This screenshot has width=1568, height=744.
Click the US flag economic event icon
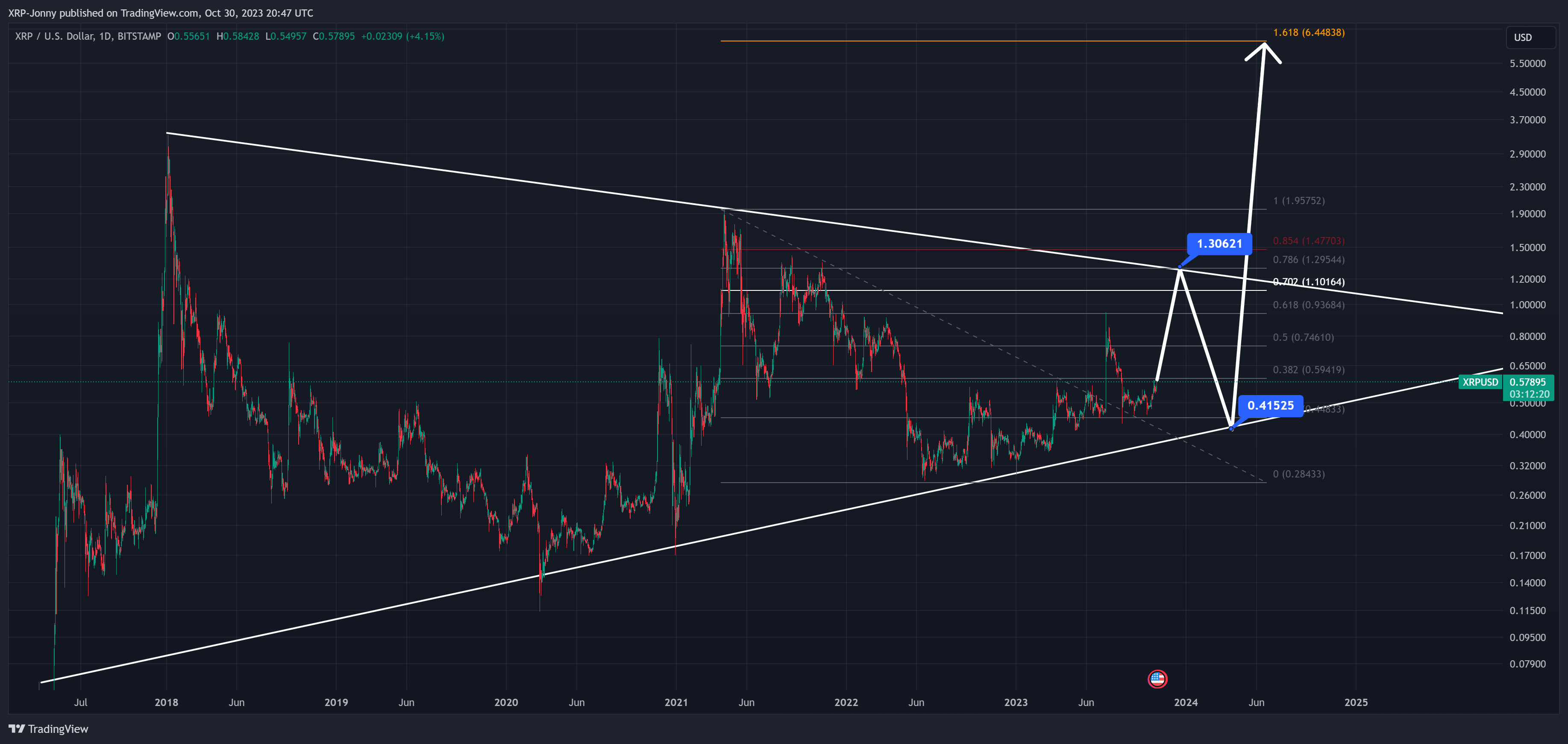[x=1157, y=679]
